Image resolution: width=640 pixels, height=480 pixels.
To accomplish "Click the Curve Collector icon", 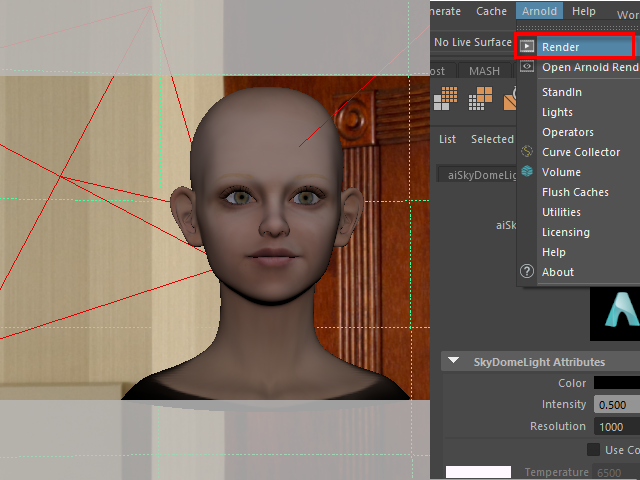I will pyautogui.click(x=527, y=152).
